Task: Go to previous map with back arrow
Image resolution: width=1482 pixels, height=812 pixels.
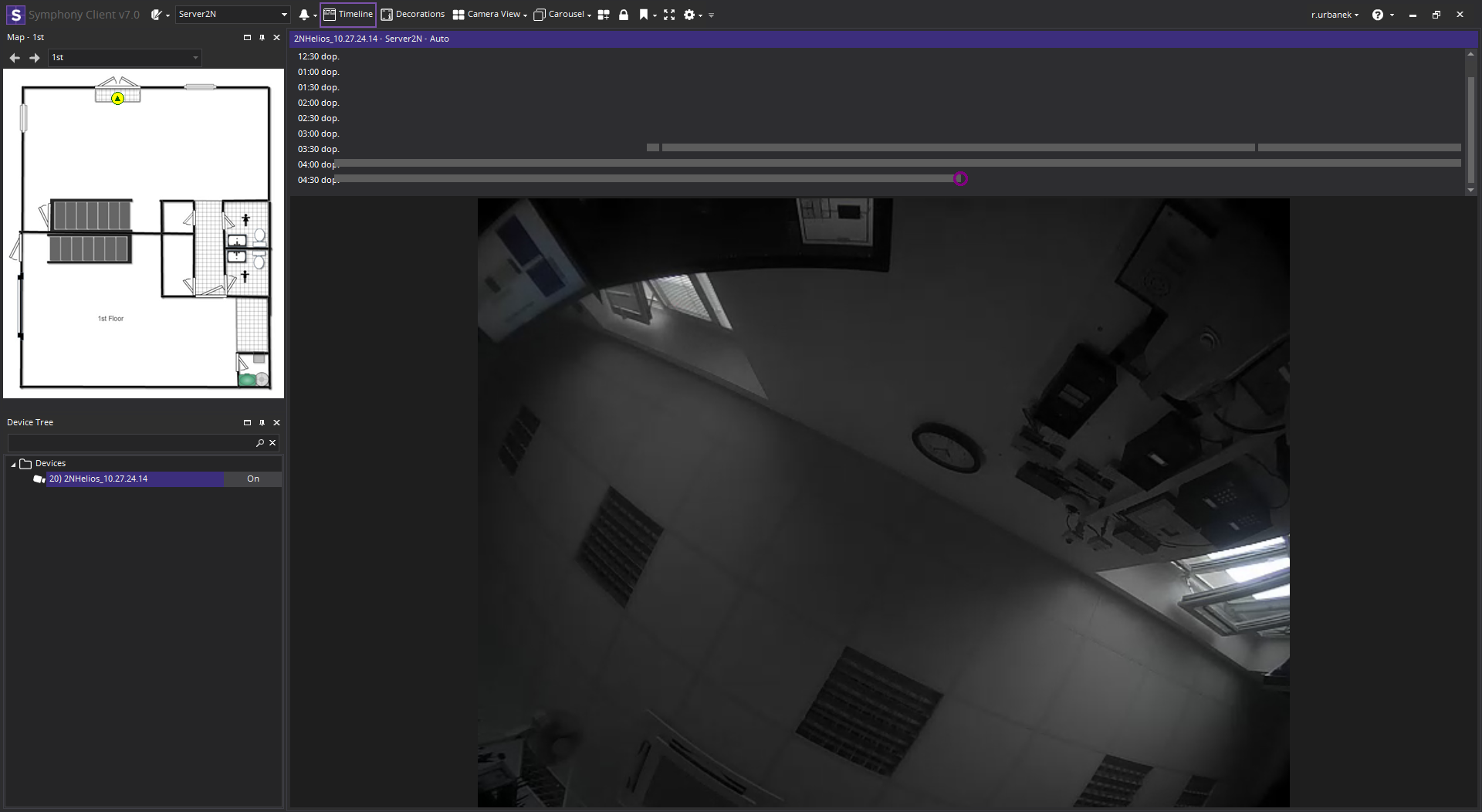Action: coord(15,58)
